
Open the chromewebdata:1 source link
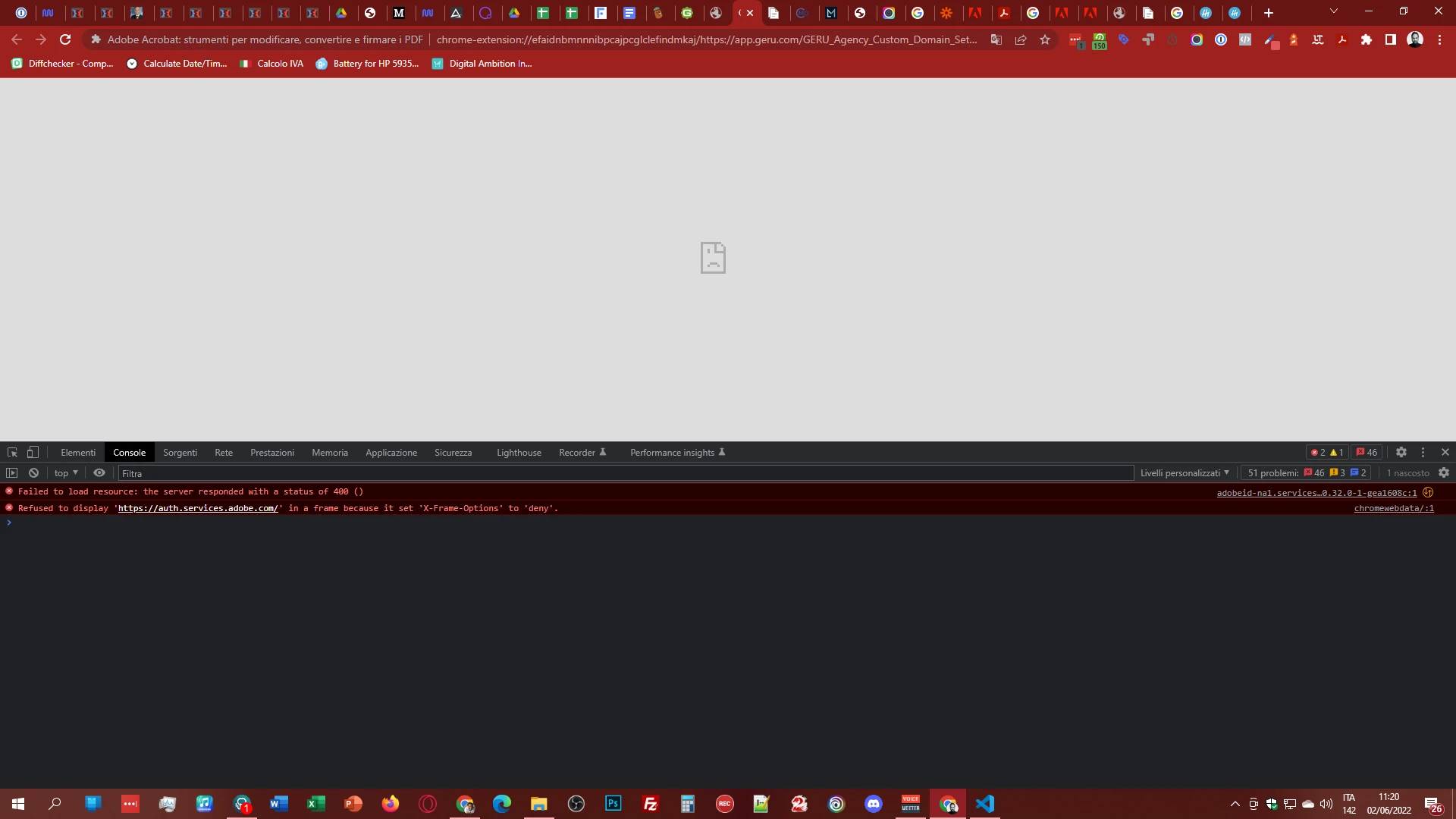[x=1394, y=508]
